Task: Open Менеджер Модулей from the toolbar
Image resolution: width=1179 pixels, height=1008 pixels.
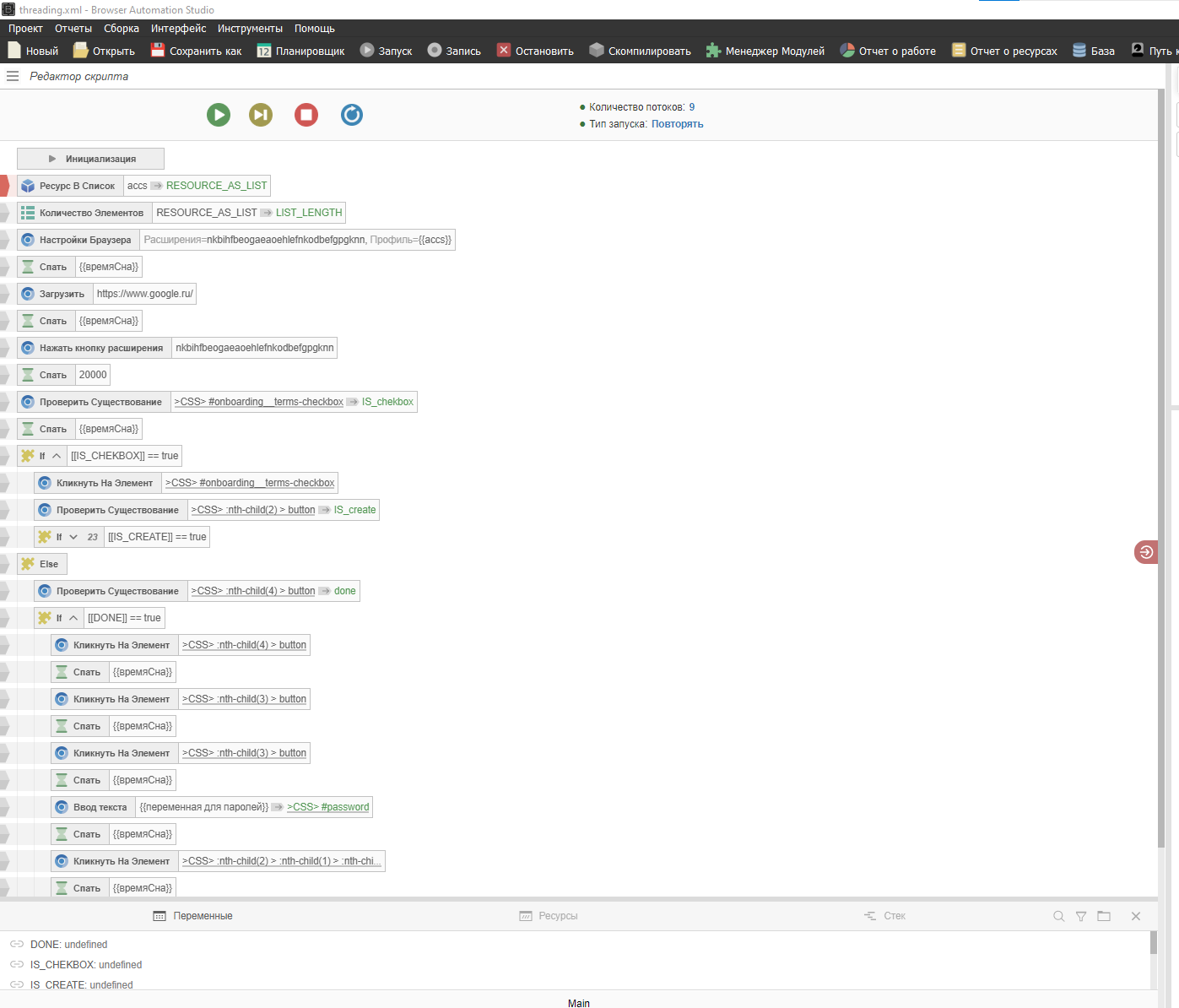Action: (x=713, y=50)
